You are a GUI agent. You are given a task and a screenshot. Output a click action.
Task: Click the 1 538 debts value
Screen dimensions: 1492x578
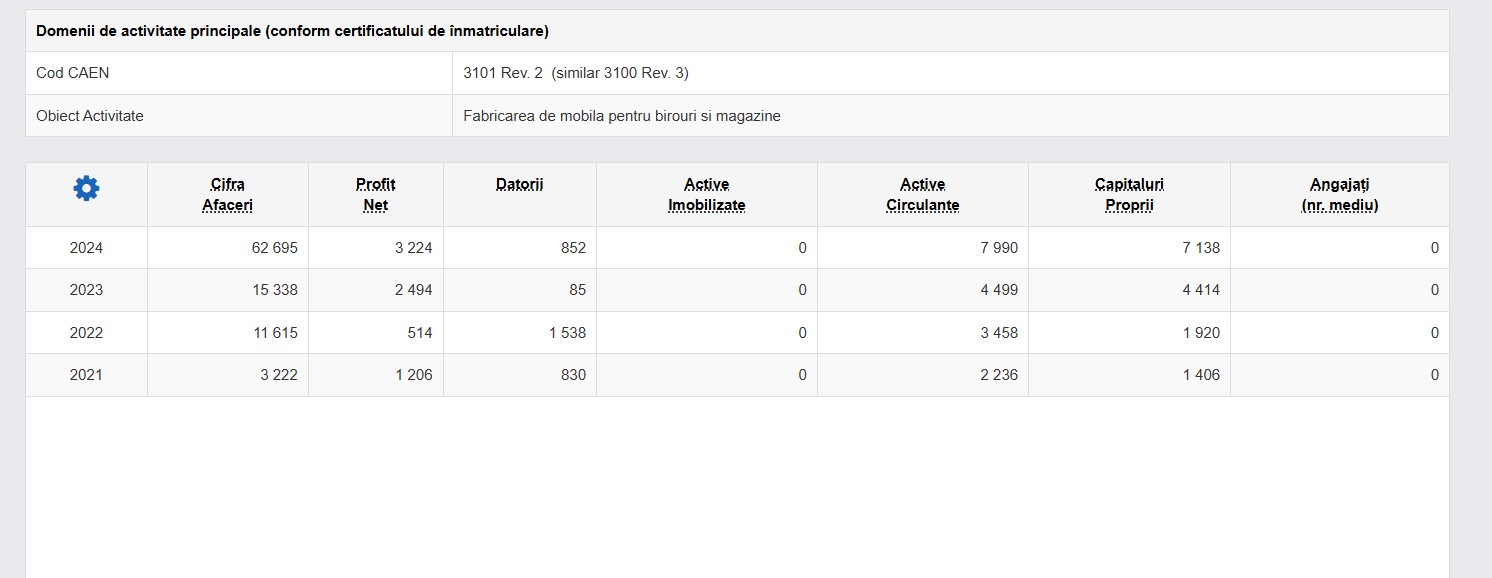point(567,333)
